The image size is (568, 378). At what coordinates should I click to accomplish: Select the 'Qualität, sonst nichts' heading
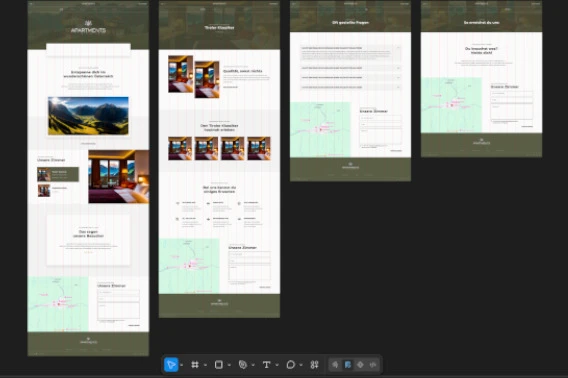[x=242, y=71]
